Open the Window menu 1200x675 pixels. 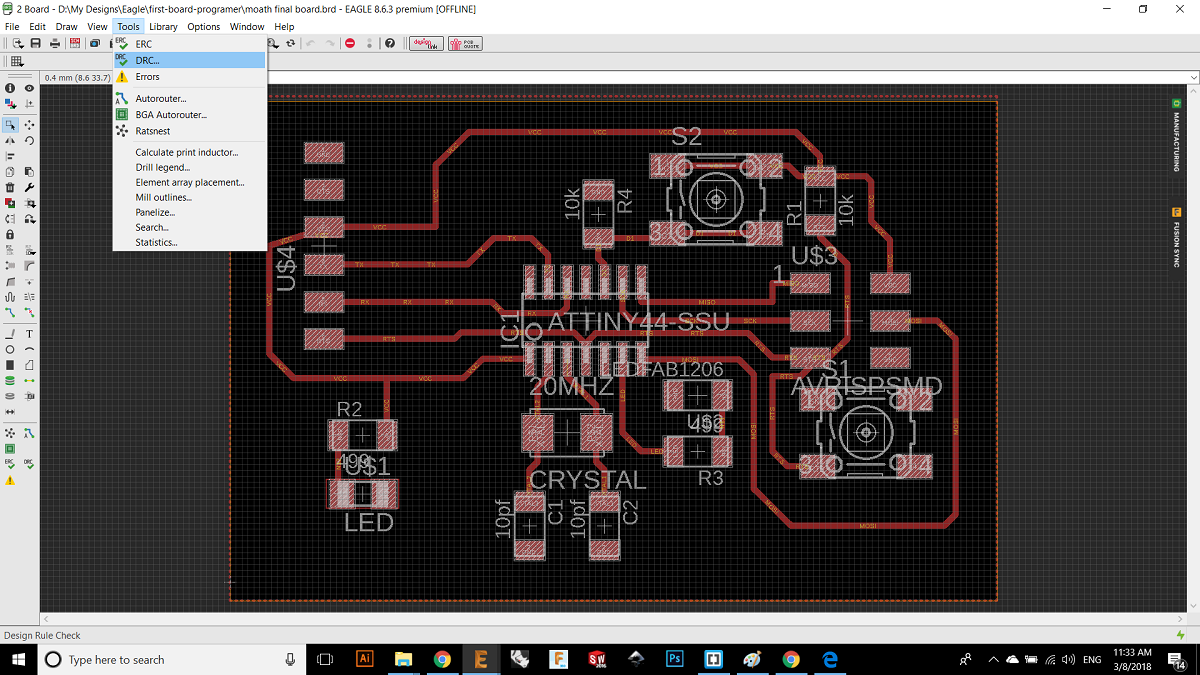[x=247, y=27]
